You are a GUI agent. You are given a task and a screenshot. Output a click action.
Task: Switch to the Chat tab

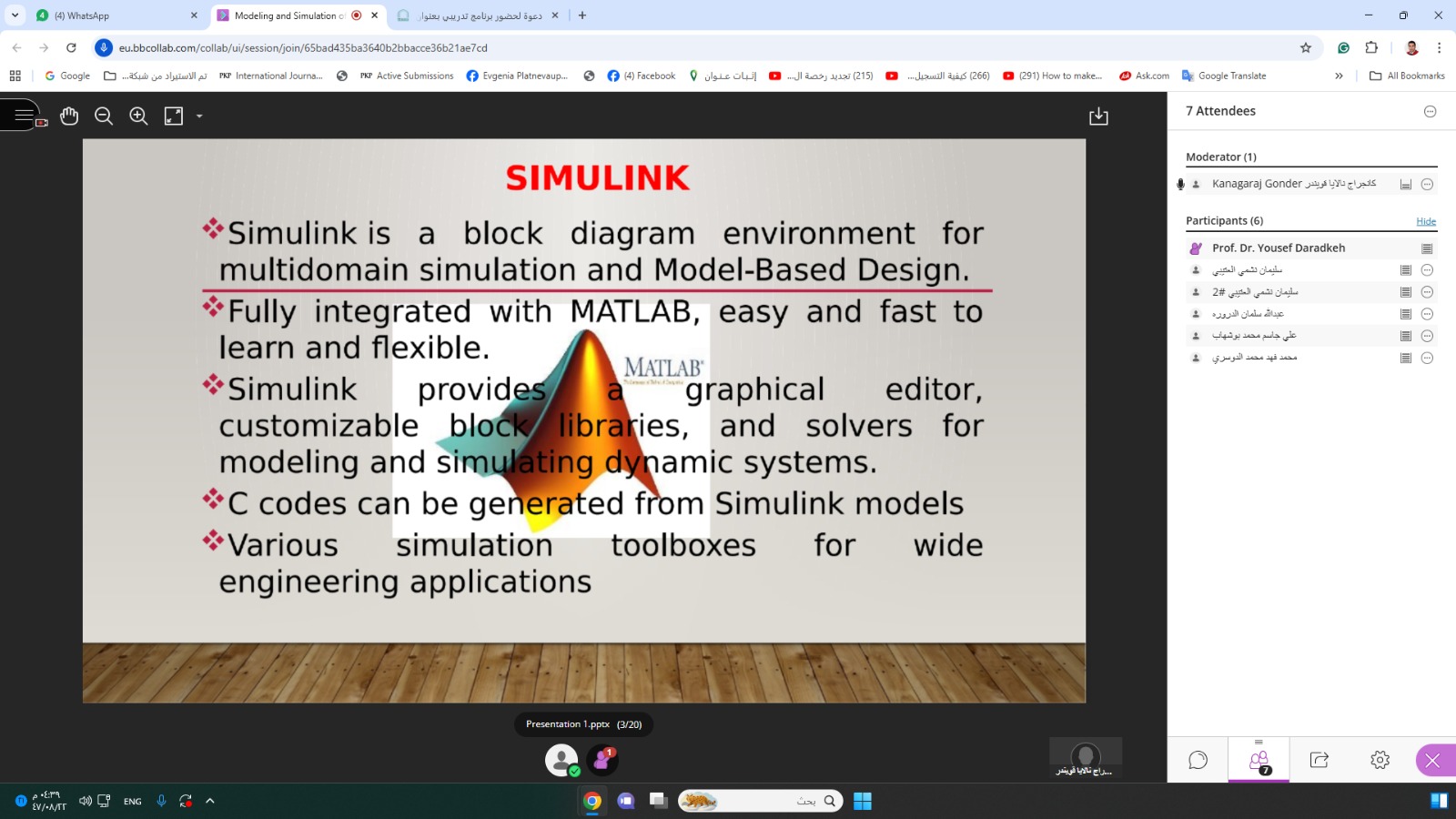pos(1198,760)
